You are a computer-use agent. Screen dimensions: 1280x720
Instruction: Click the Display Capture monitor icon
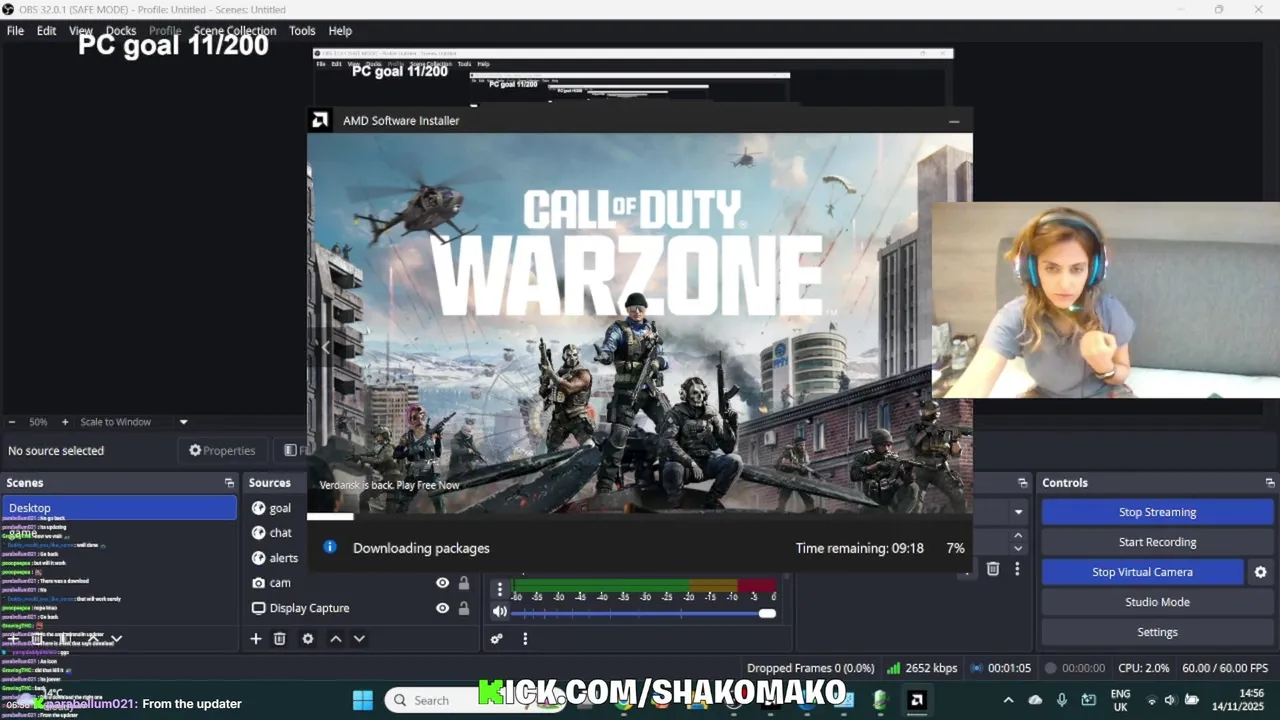tap(258, 608)
